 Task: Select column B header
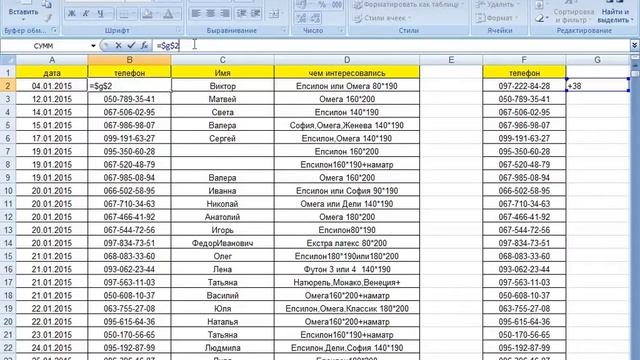(129, 60)
